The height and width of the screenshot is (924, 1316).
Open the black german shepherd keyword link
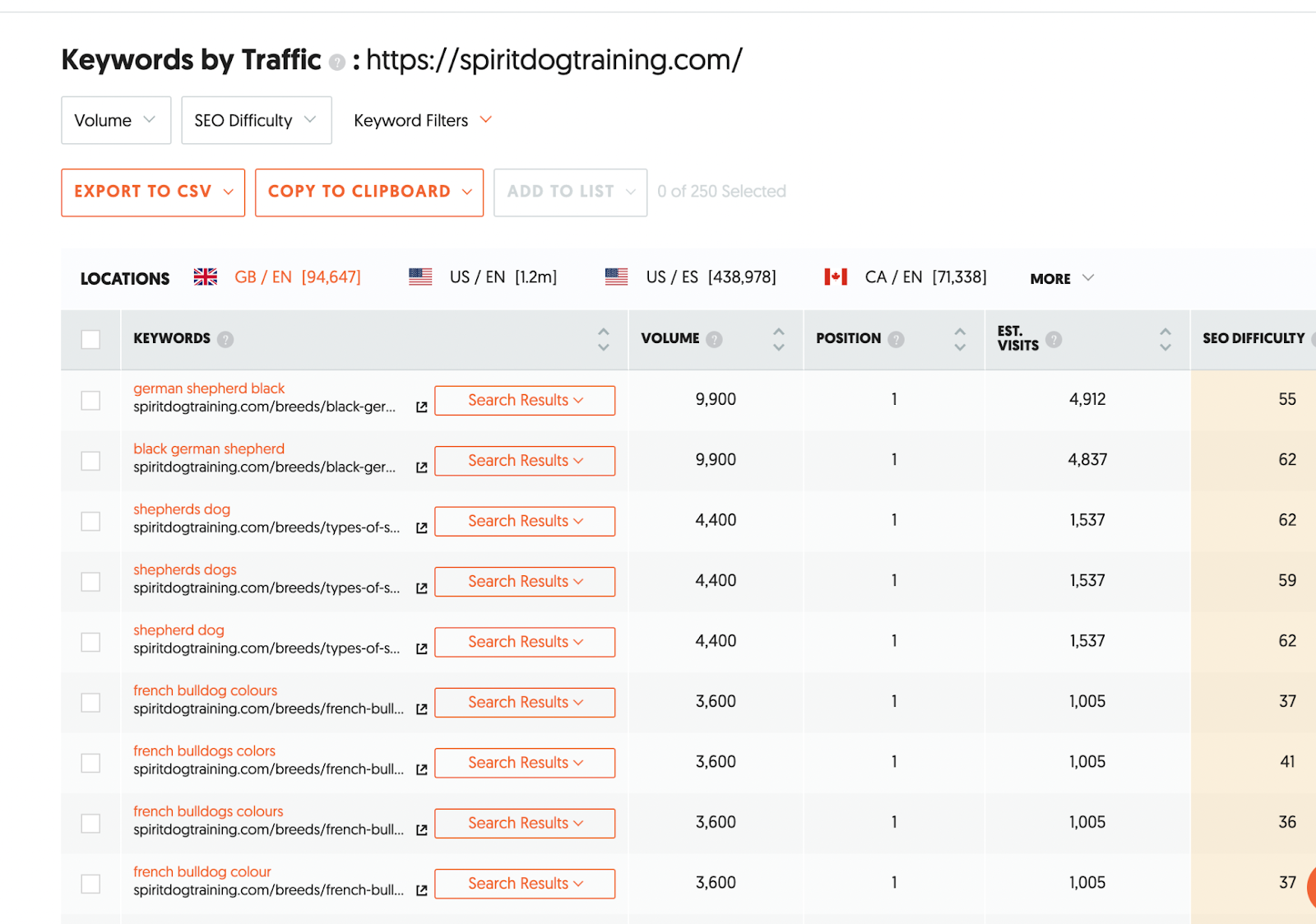pos(209,448)
